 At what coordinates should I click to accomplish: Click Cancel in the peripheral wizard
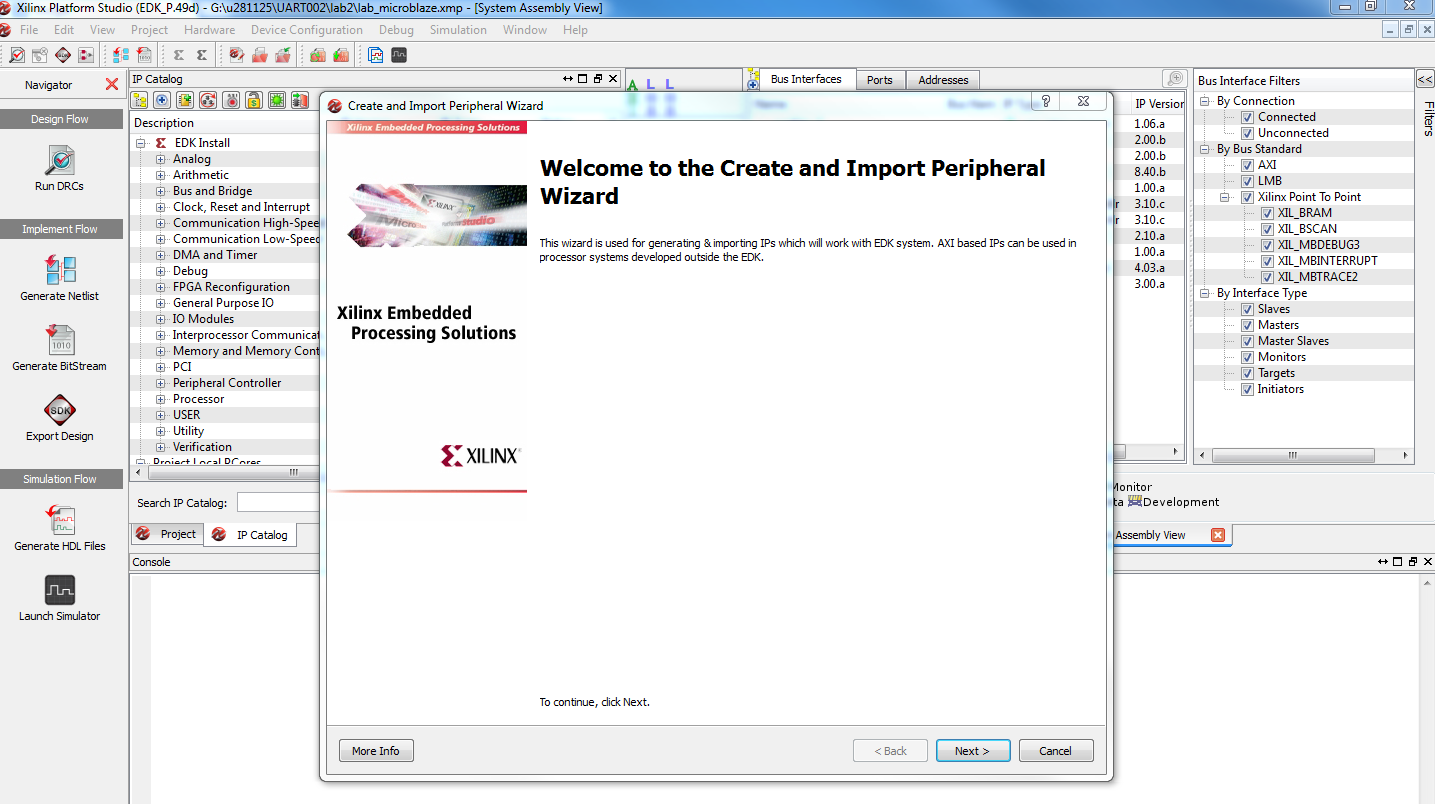click(1056, 751)
